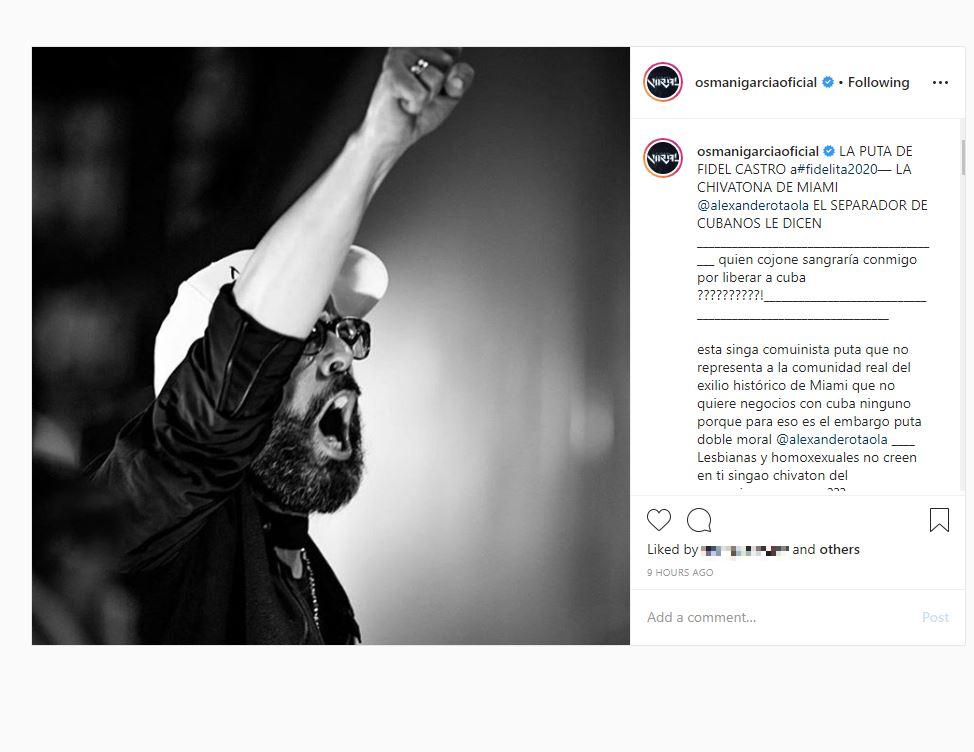Toggle the Following status button

point(878,82)
